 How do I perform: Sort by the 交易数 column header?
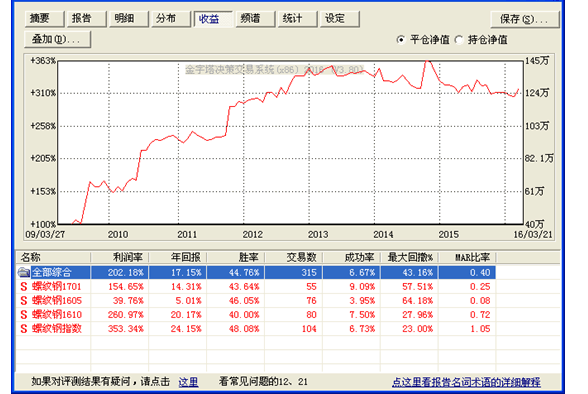294,258
